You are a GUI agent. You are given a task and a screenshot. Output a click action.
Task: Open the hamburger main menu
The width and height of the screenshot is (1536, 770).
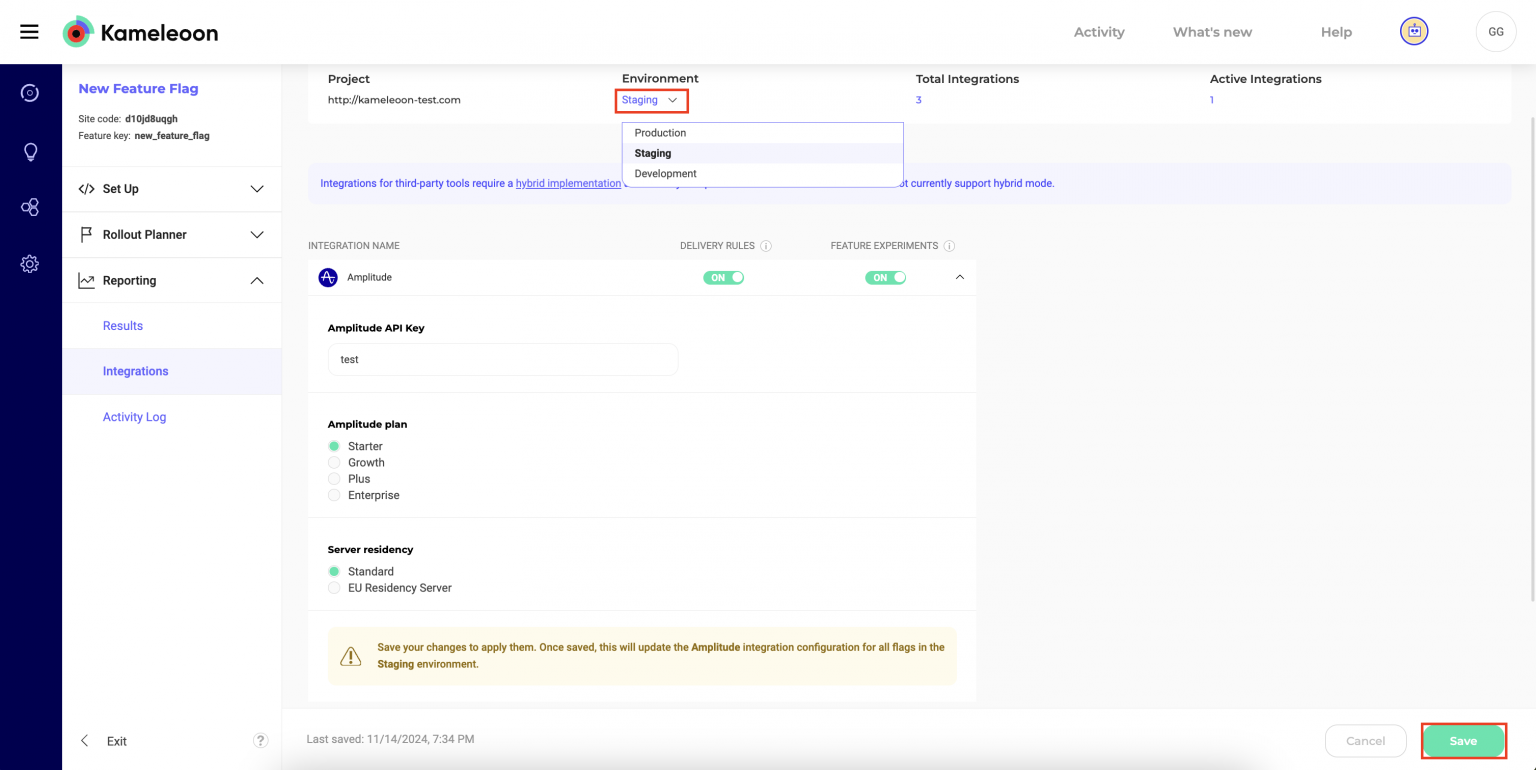[x=29, y=32]
